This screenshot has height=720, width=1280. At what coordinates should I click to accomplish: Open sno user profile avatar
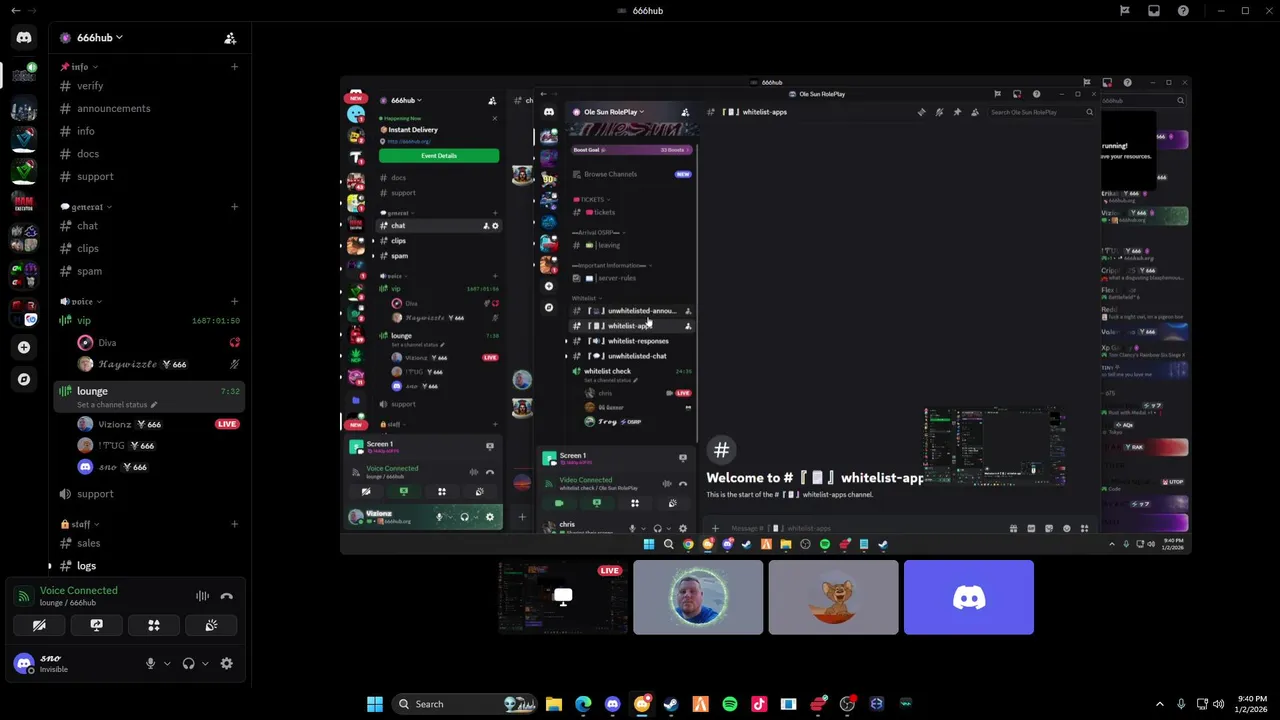24,663
